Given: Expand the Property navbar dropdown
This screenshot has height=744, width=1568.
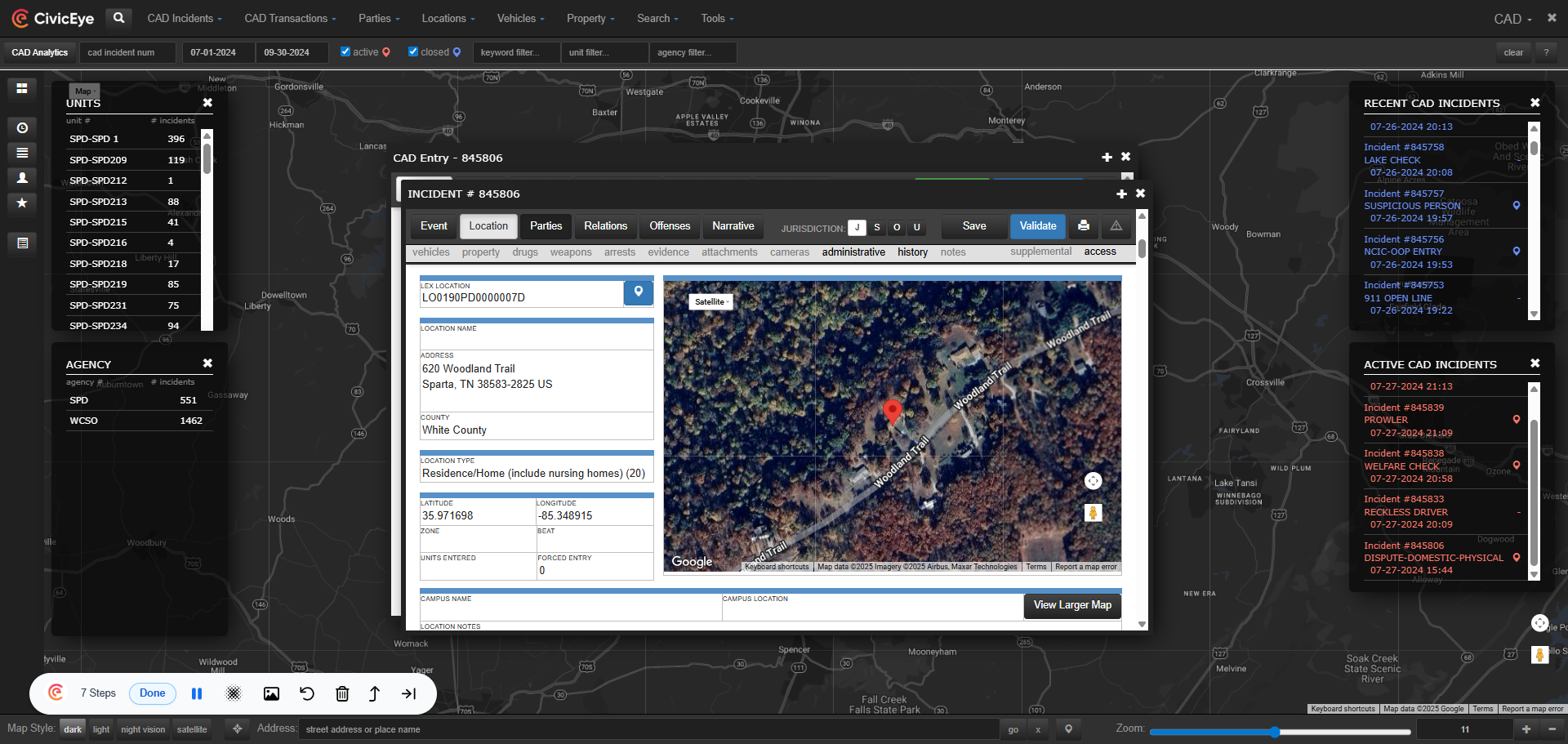Looking at the screenshot, I should tap(590, 18).
